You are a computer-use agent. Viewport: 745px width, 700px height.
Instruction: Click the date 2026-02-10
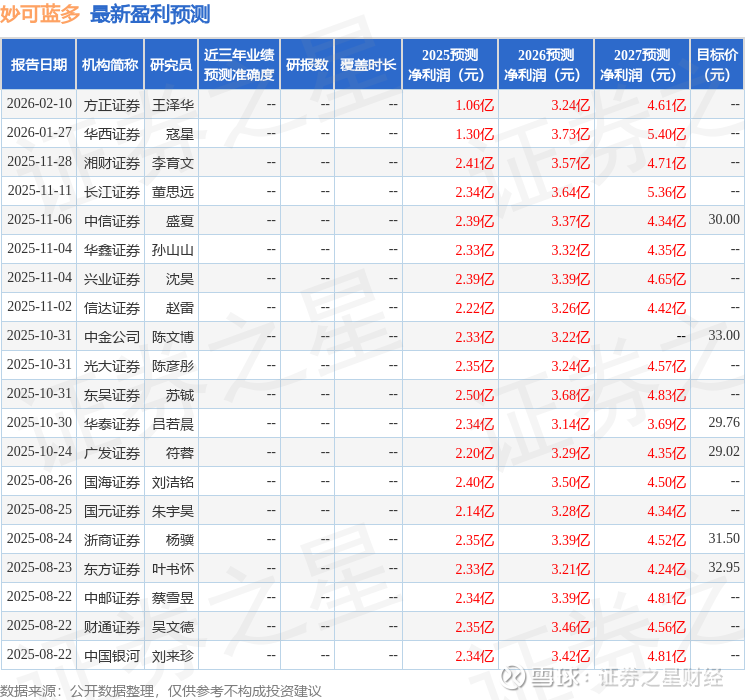click(x=39, y=104)
